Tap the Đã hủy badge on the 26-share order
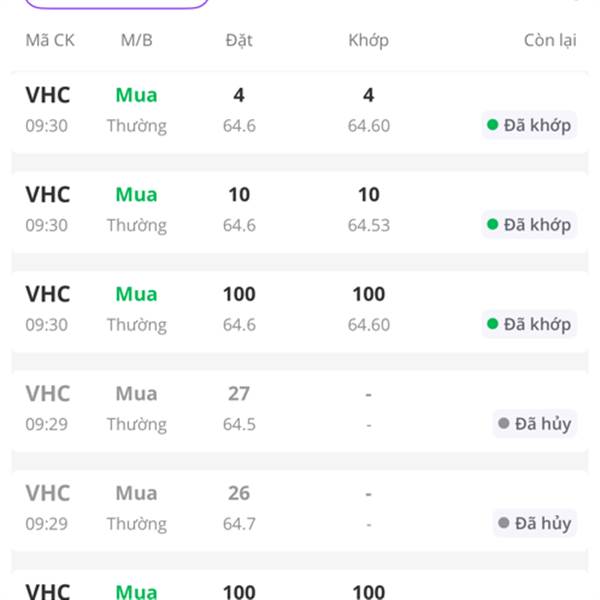Screen dimensions: 600x600 [x=535, y=523]
